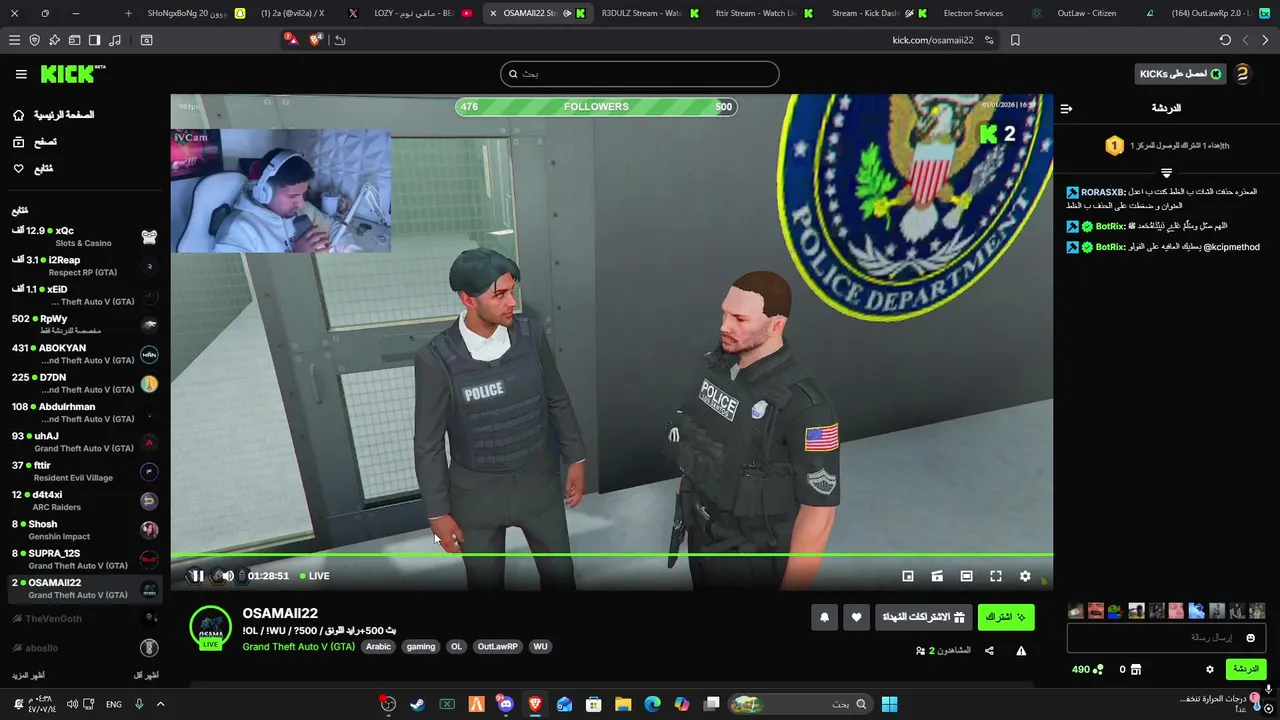This screenshot has height=720, width=1280.
Task: Open ABOKYAN channel in sidebar
Action: (x=84, y=354)
